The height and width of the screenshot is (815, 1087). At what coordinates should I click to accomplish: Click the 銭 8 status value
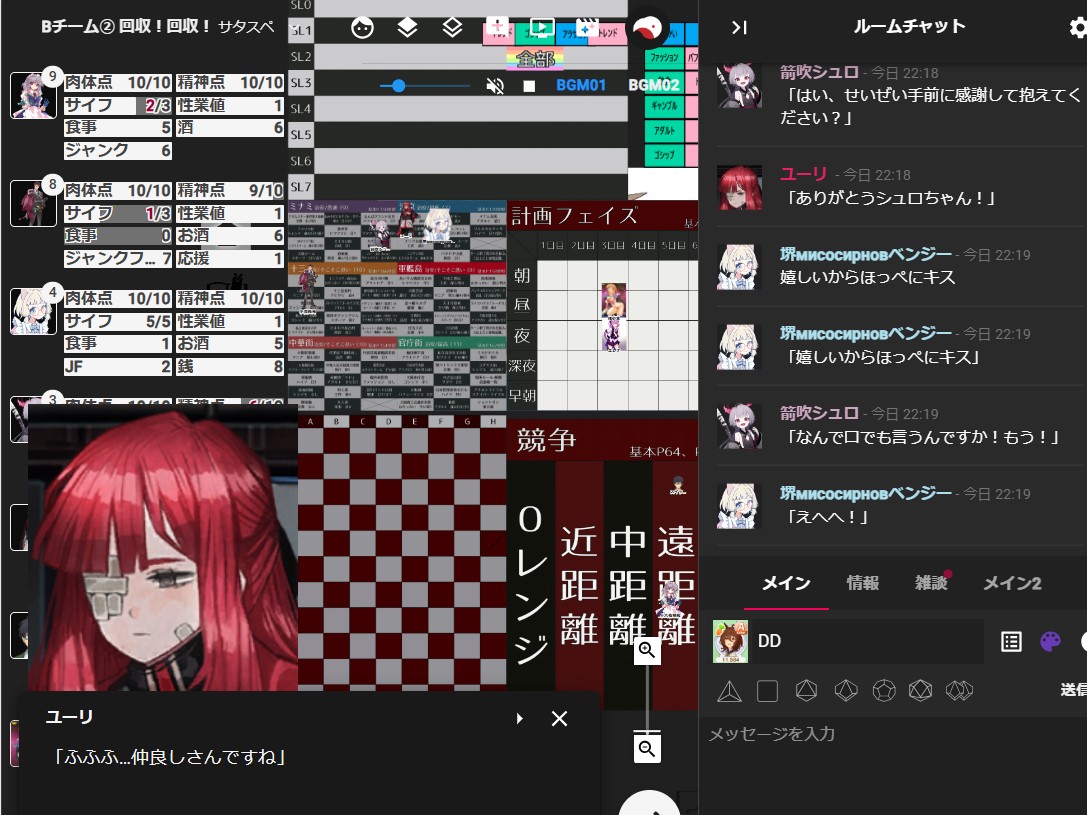click(x=231, y=367)
